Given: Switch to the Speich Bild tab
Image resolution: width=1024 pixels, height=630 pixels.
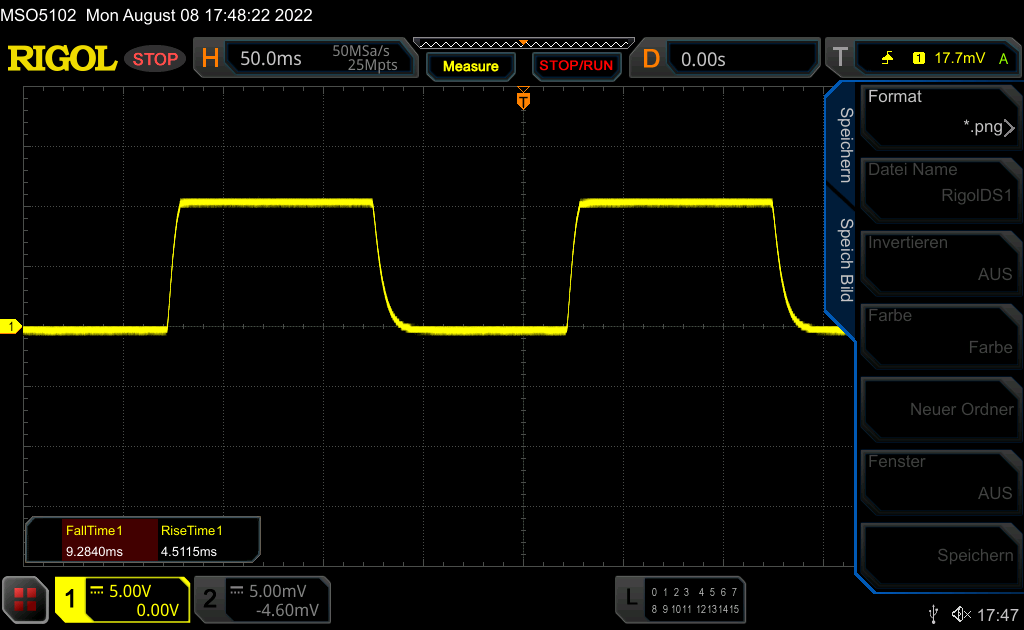Looking at the screenshot, I should (x=843, y=260).
